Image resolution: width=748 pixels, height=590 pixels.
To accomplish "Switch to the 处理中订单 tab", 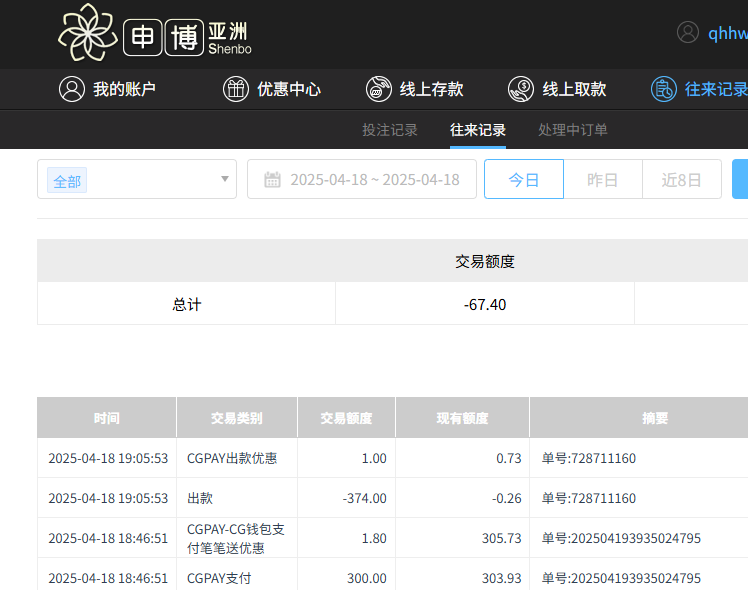I will click(x=572, y=130).
